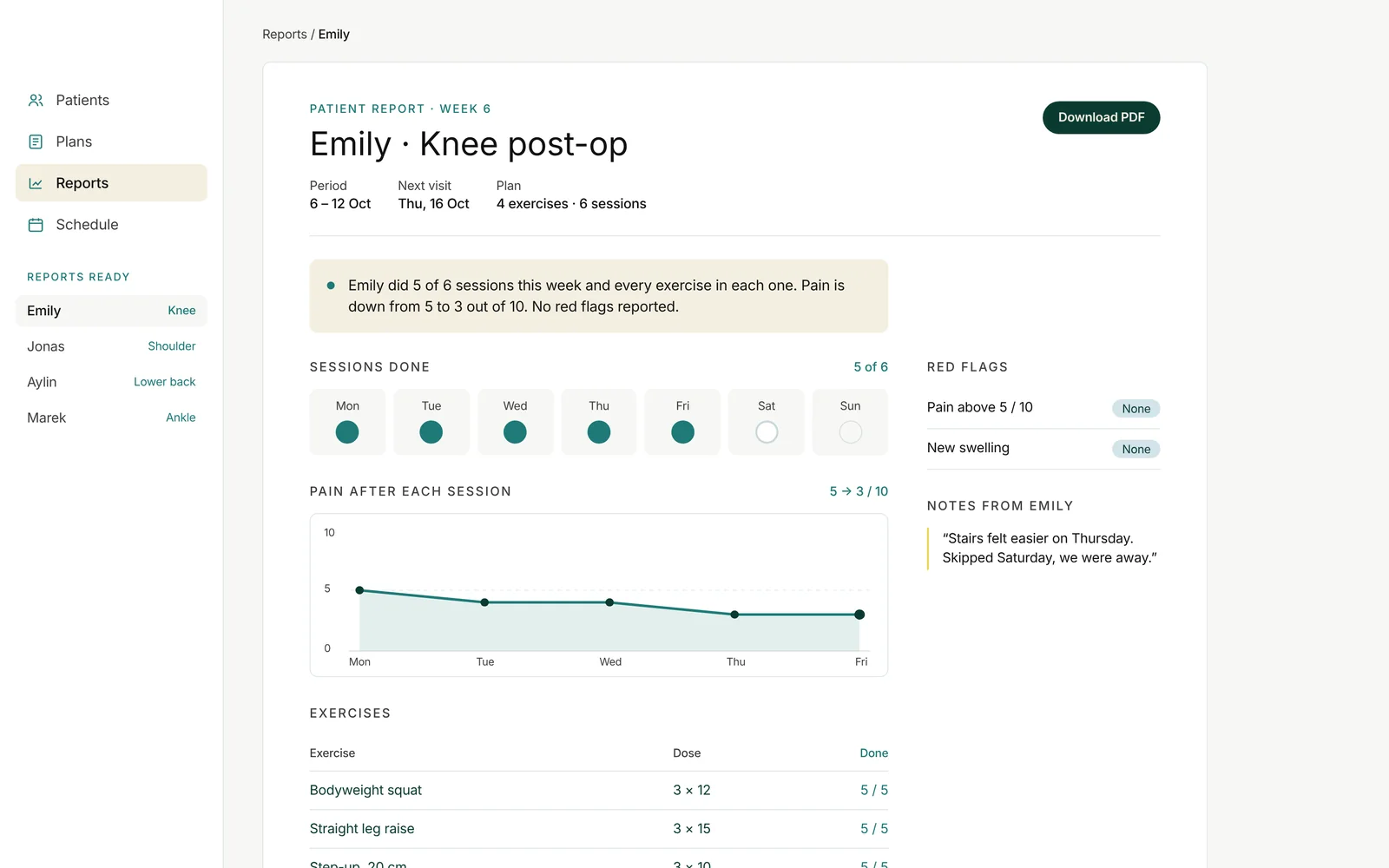Click the '5 → 3 / 10' pain summary

(x=859, y=491)
